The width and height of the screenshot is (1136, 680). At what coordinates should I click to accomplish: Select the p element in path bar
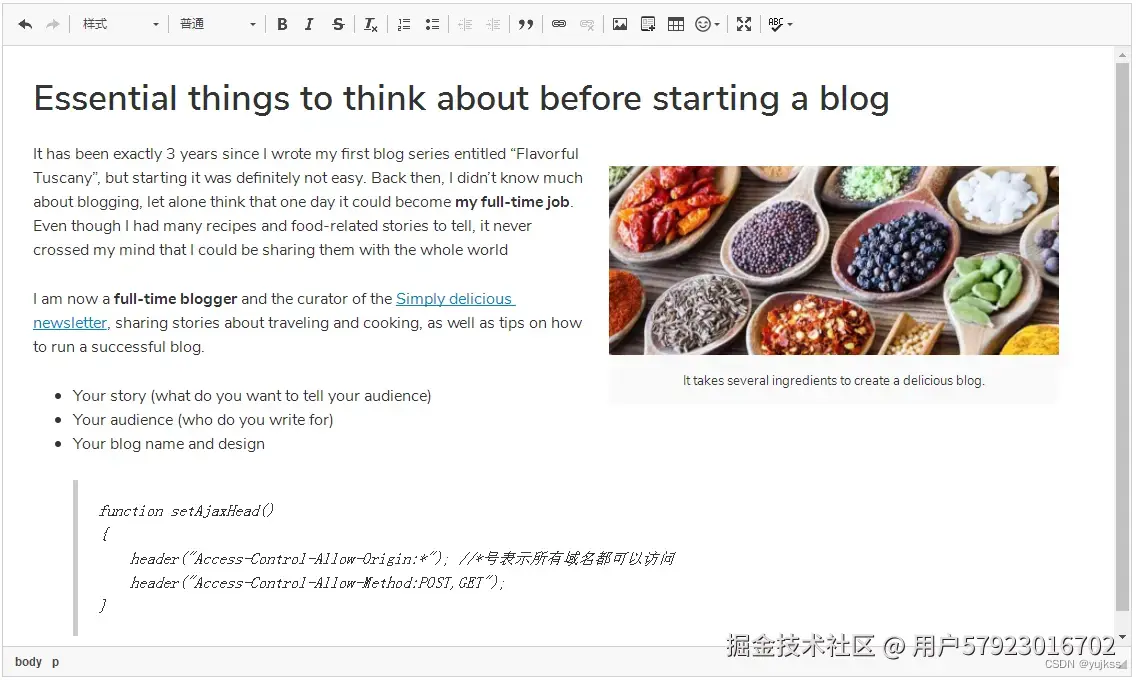point(55,662)
